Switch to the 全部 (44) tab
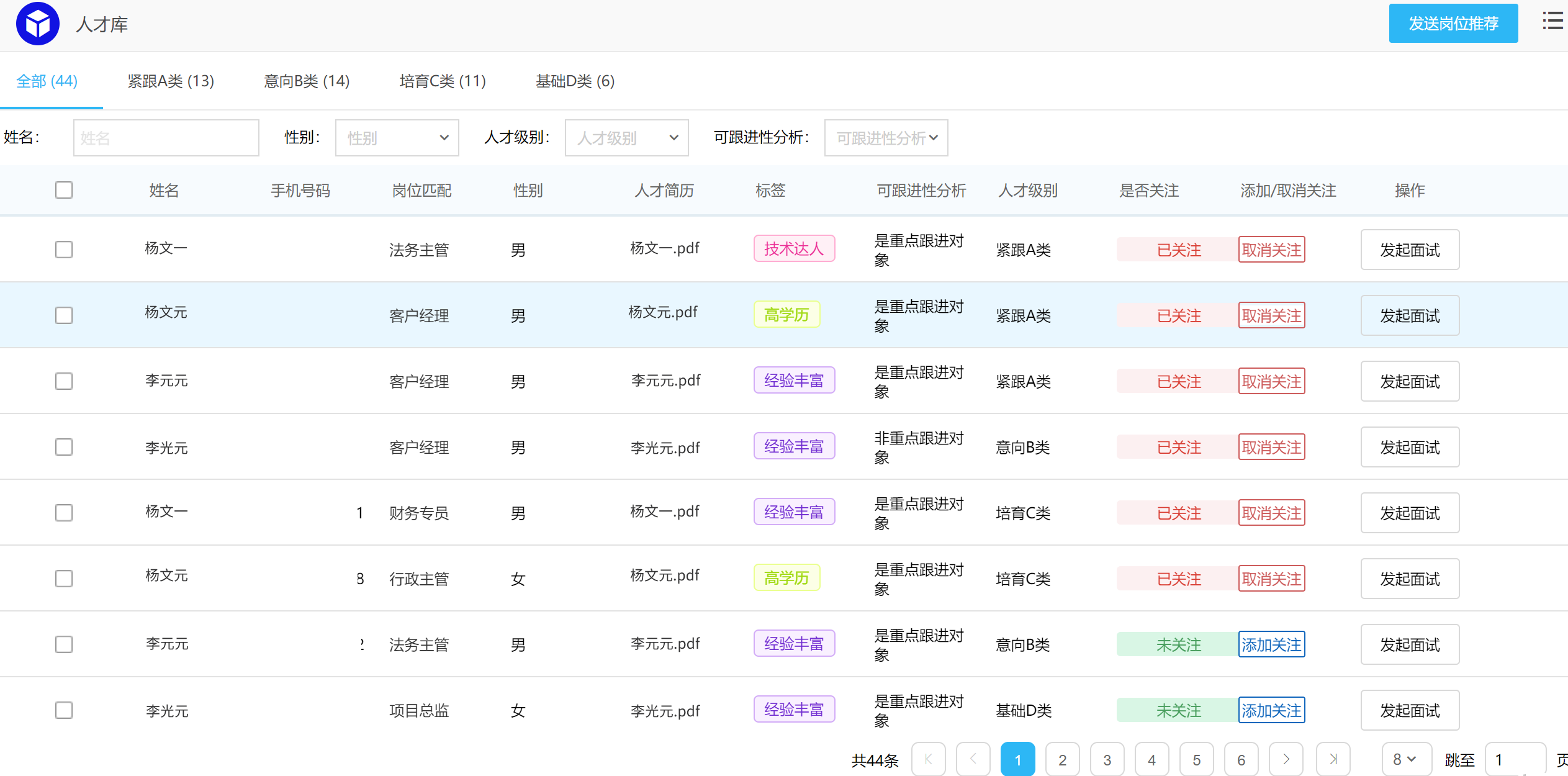 tap(47, 81)
